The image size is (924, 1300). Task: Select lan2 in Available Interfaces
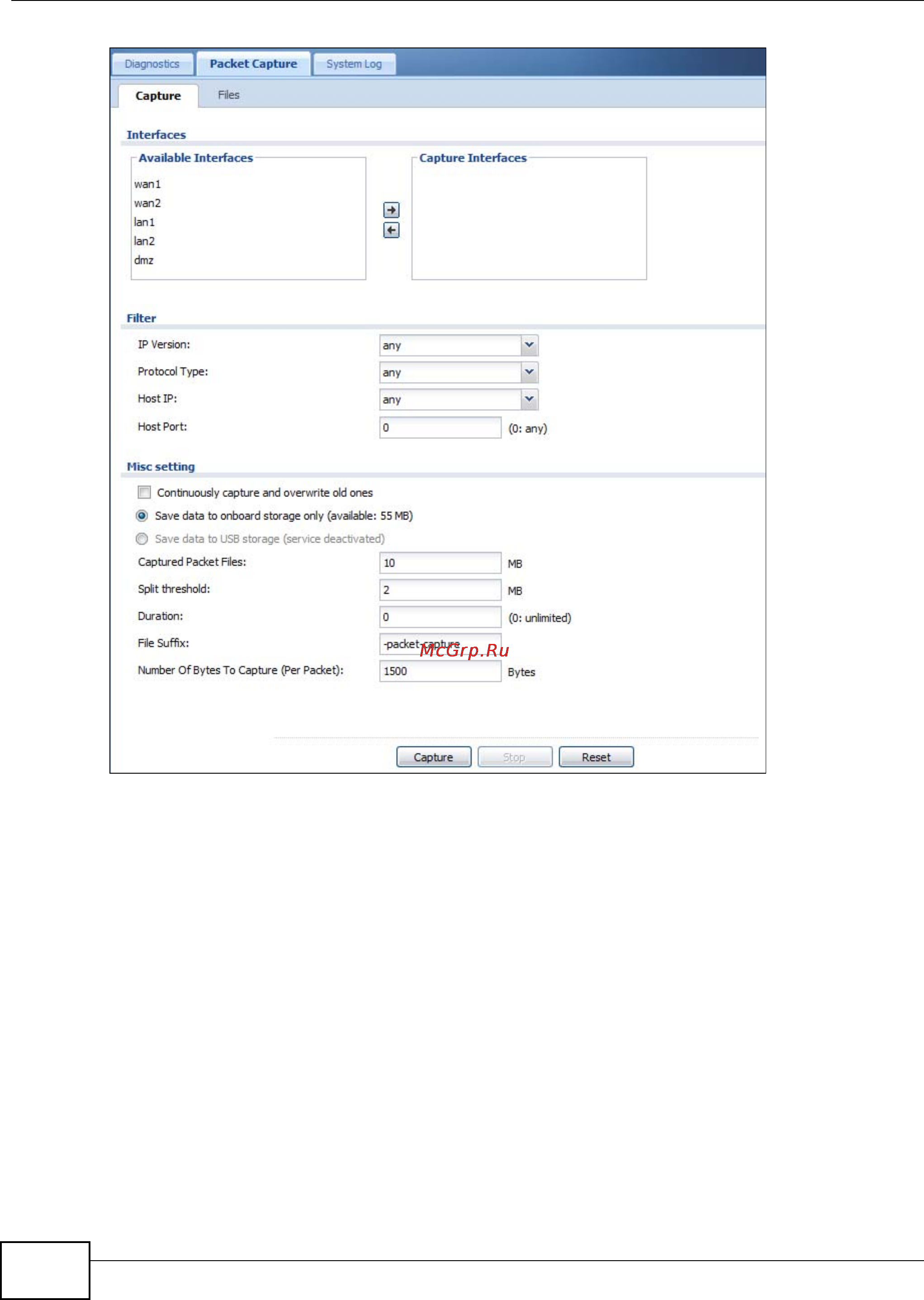click(x=145, y=241)
